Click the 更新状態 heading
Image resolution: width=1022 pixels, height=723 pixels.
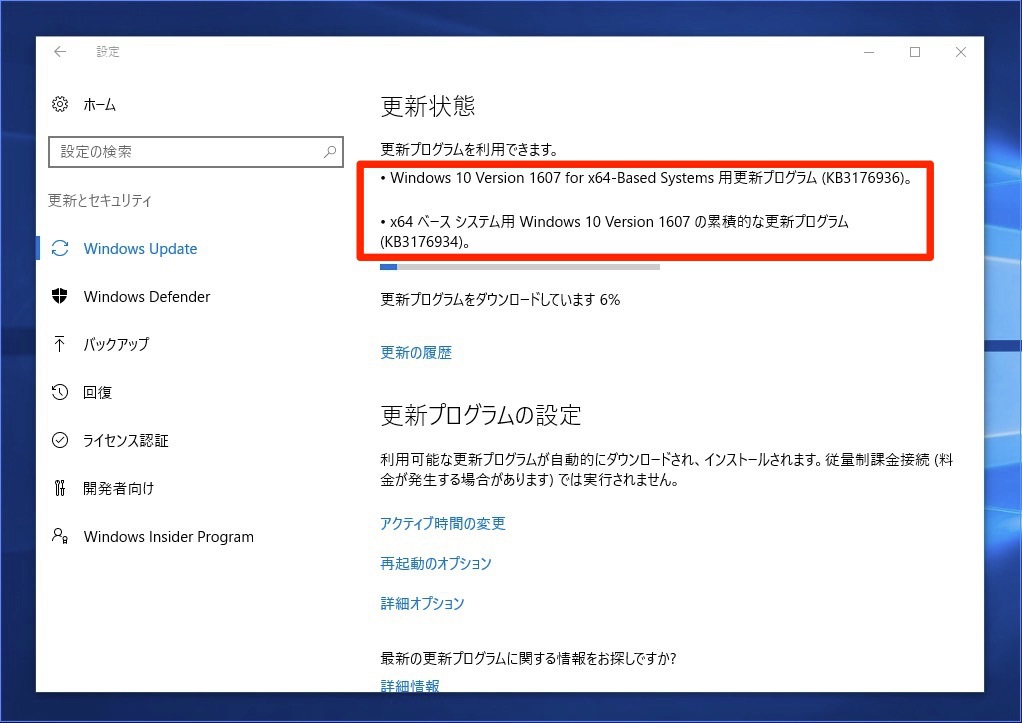click(428, 106)
